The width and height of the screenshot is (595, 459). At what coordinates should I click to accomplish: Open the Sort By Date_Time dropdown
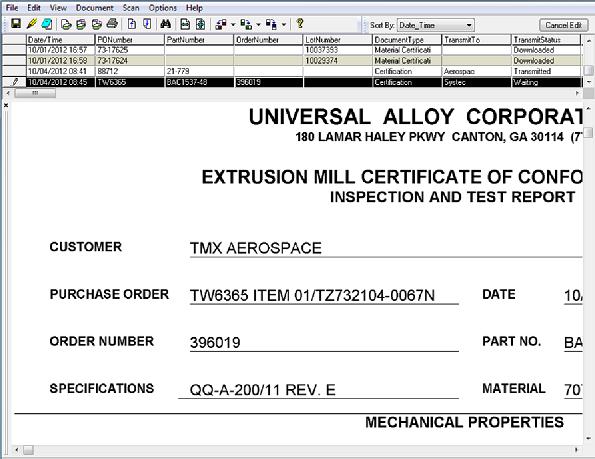(436, 25)
